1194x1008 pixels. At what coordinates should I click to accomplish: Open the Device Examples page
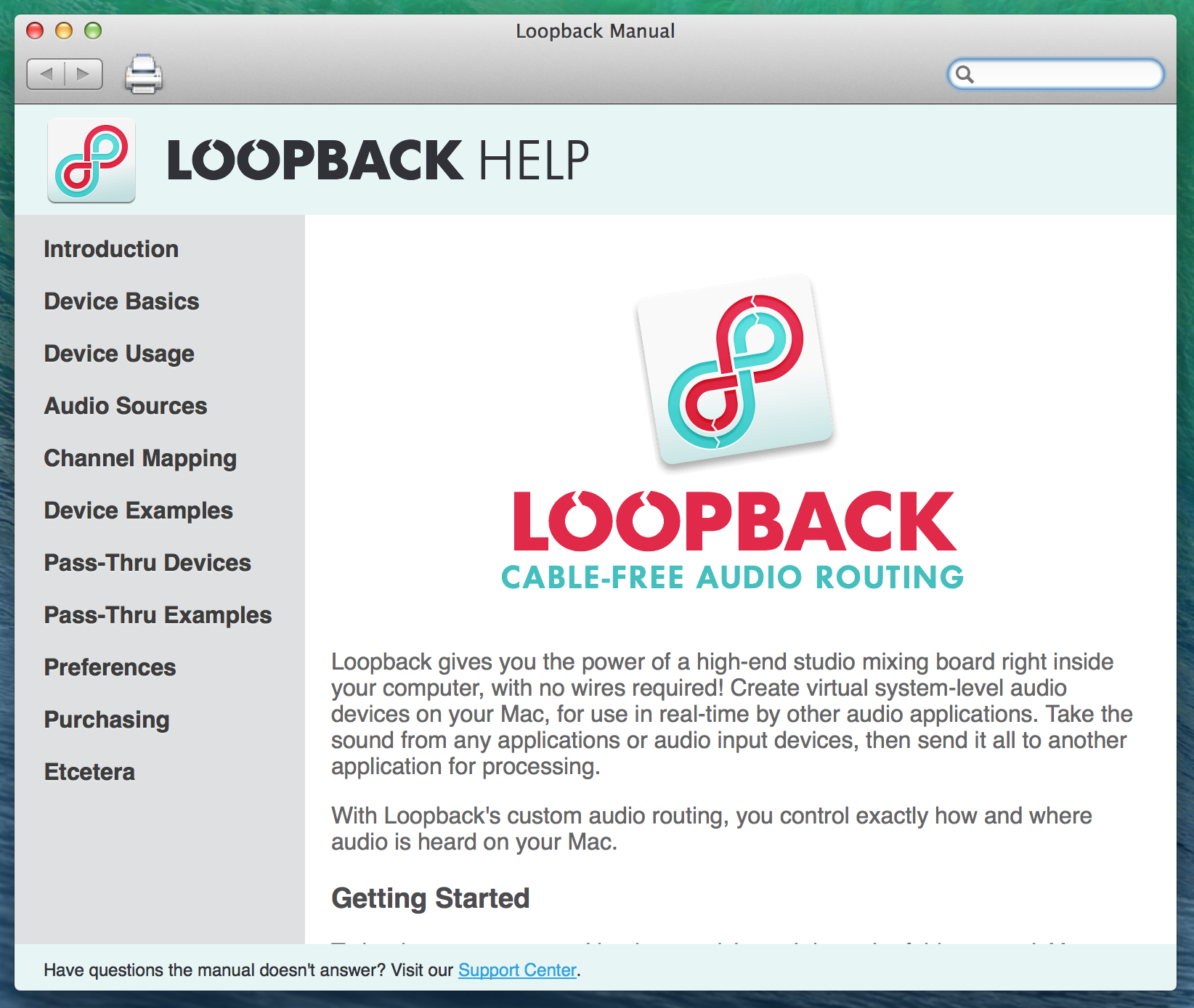(x=138, y=511)
